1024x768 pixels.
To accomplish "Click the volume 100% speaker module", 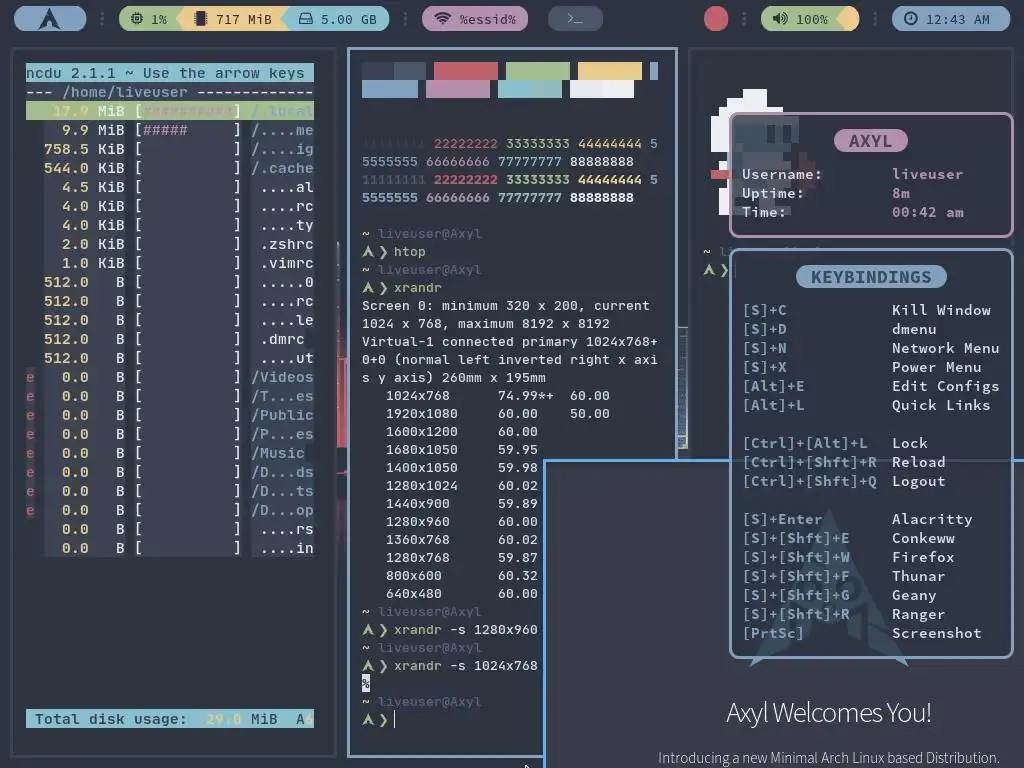I will click(802, 19).
